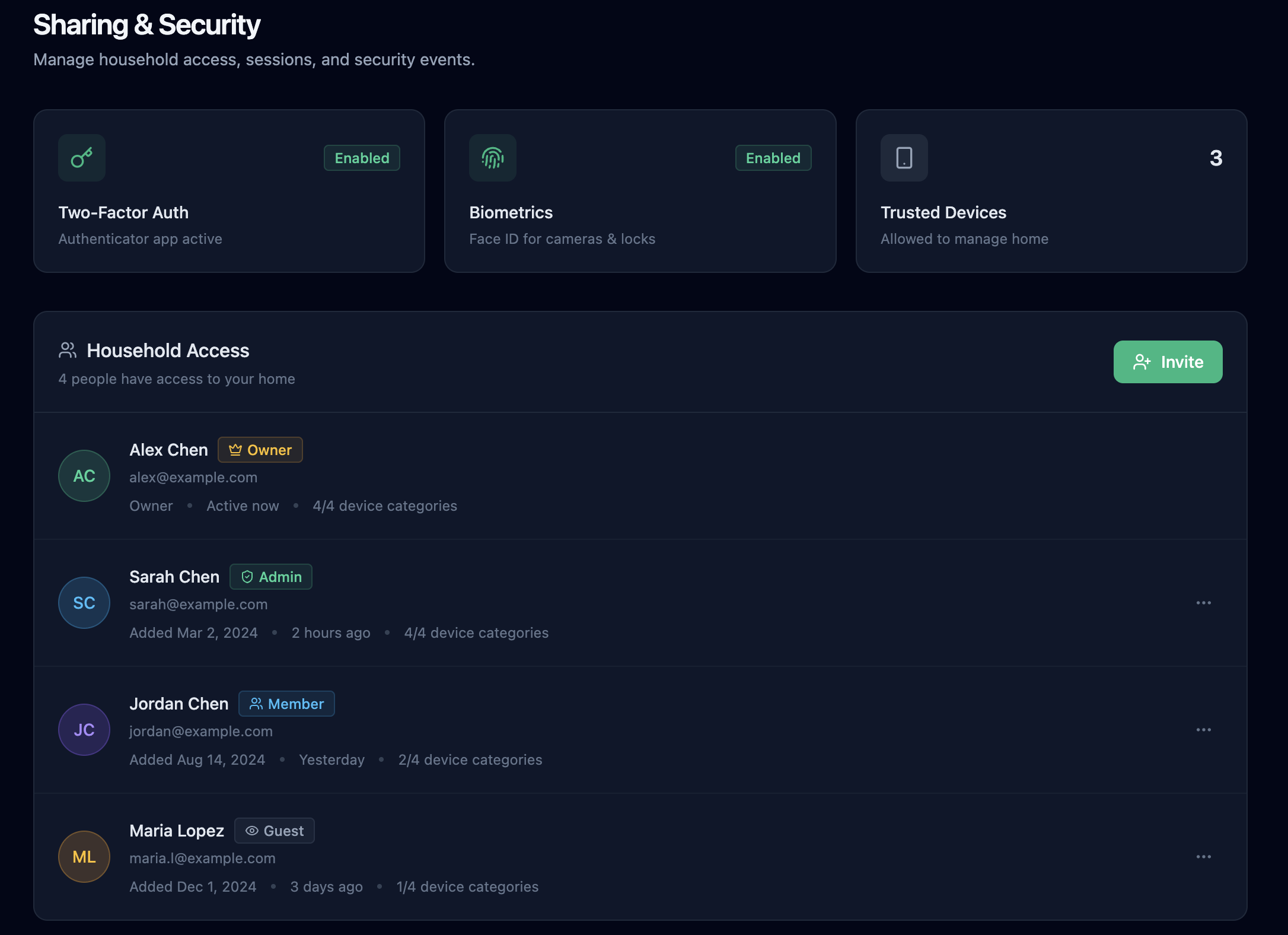Image resolution: width=1288 pixels, height=935 pixels.
Task: Click the Trusted Devices phone icon
Action: tap(904, 158)
